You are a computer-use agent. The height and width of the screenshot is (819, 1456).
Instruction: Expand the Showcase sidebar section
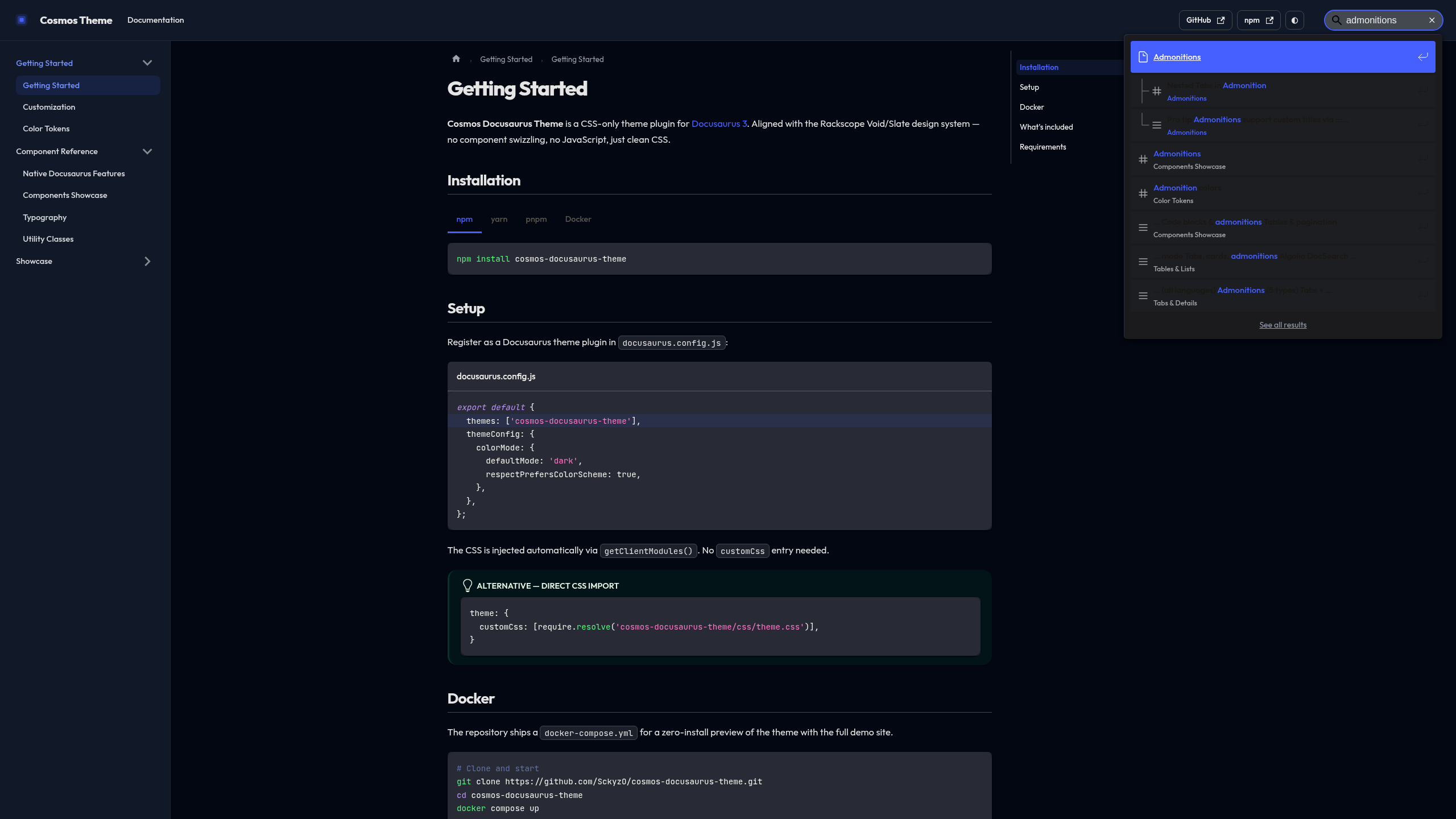point(147,261)
